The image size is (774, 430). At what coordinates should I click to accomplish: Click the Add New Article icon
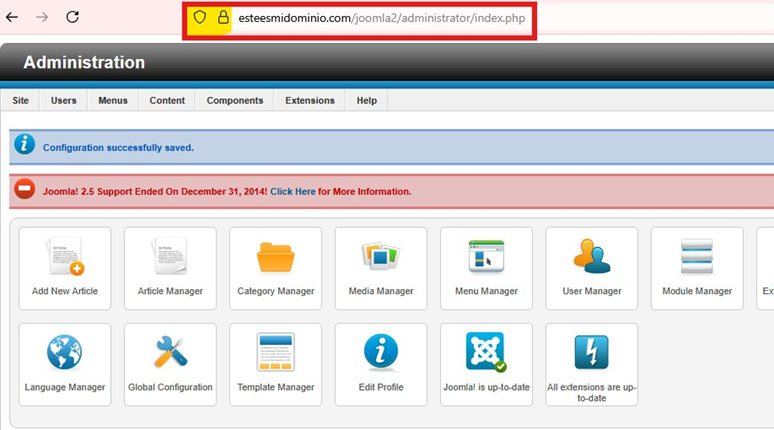tap(65, 256)
